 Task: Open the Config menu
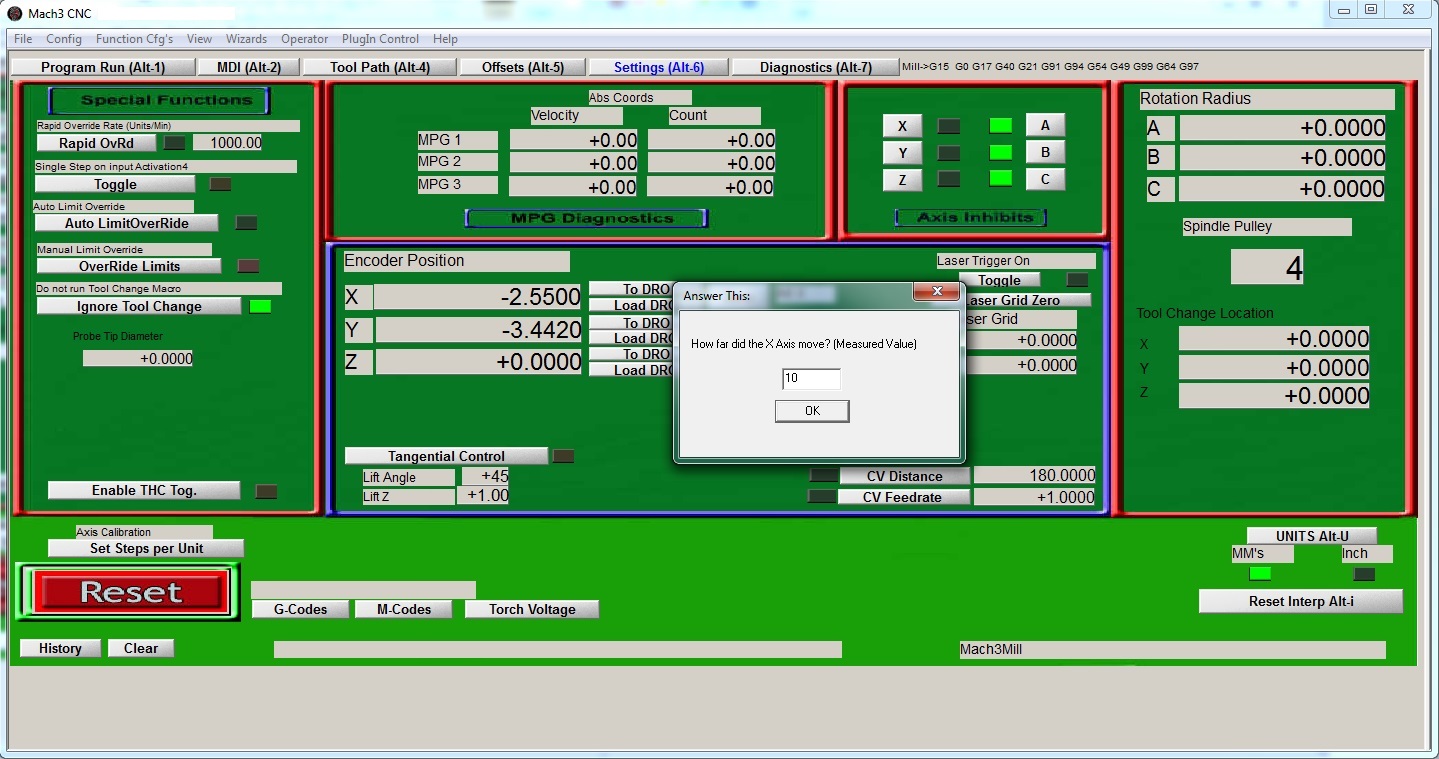64,39
